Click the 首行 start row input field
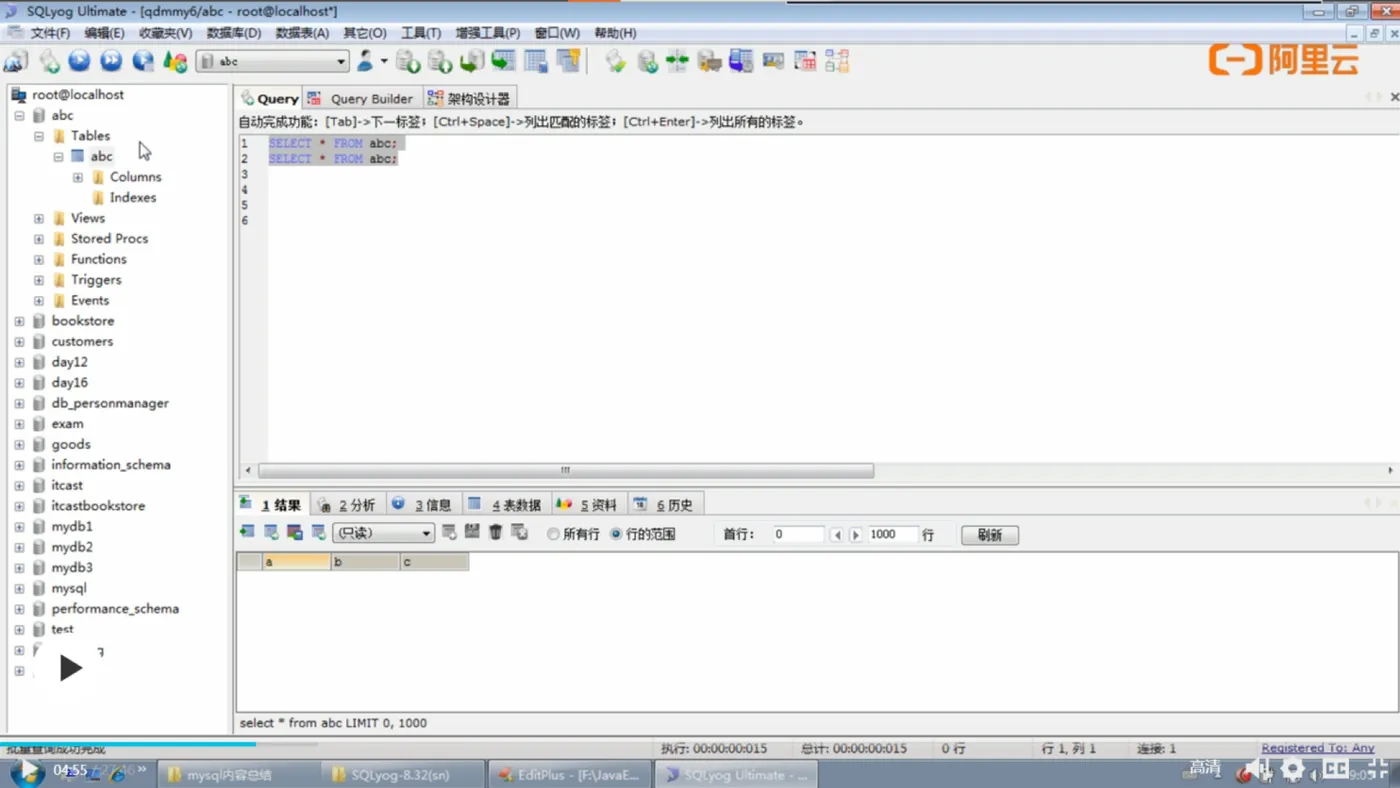This screenshot has width=1400, height=788. [x=797, y=535]
